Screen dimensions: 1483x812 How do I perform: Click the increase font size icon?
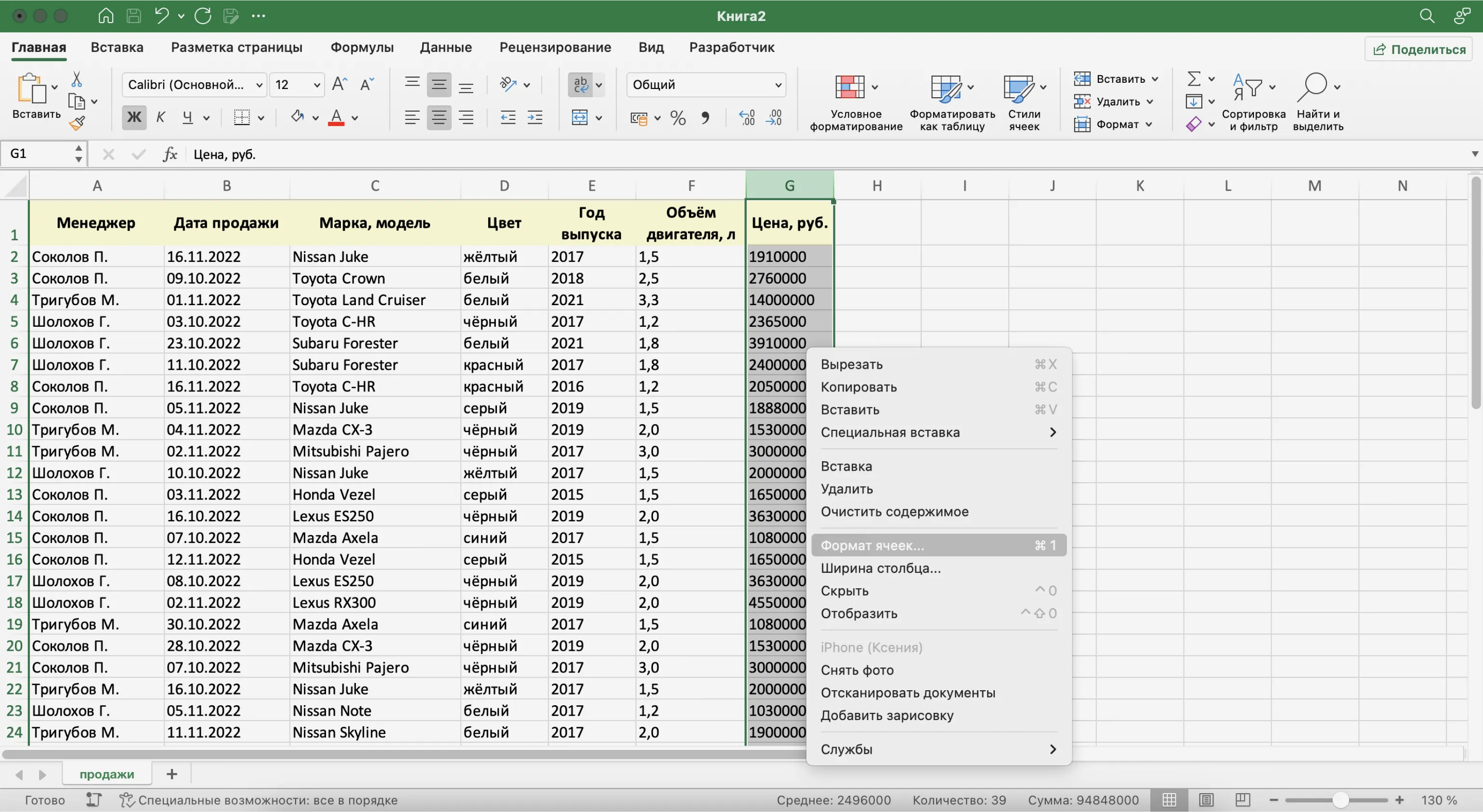[339, 85]
